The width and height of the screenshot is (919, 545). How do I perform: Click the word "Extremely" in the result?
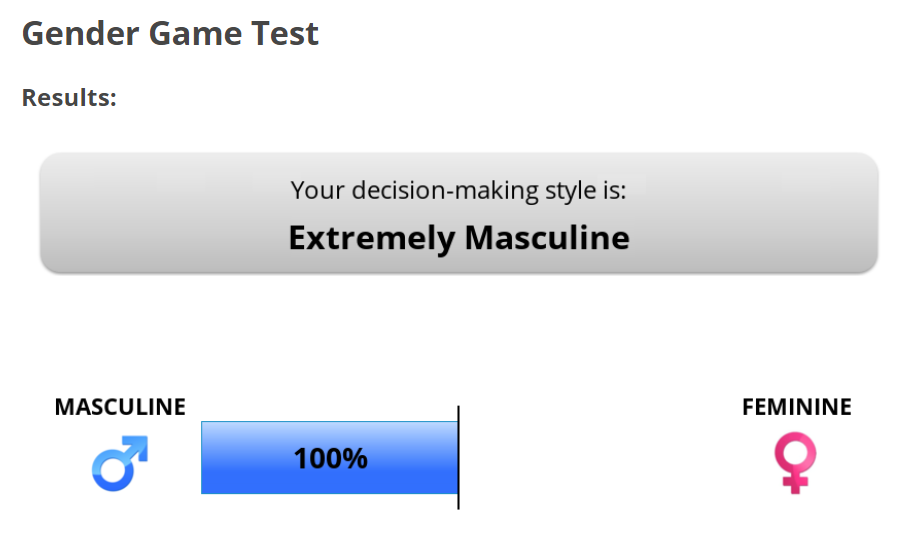[372, 238]
